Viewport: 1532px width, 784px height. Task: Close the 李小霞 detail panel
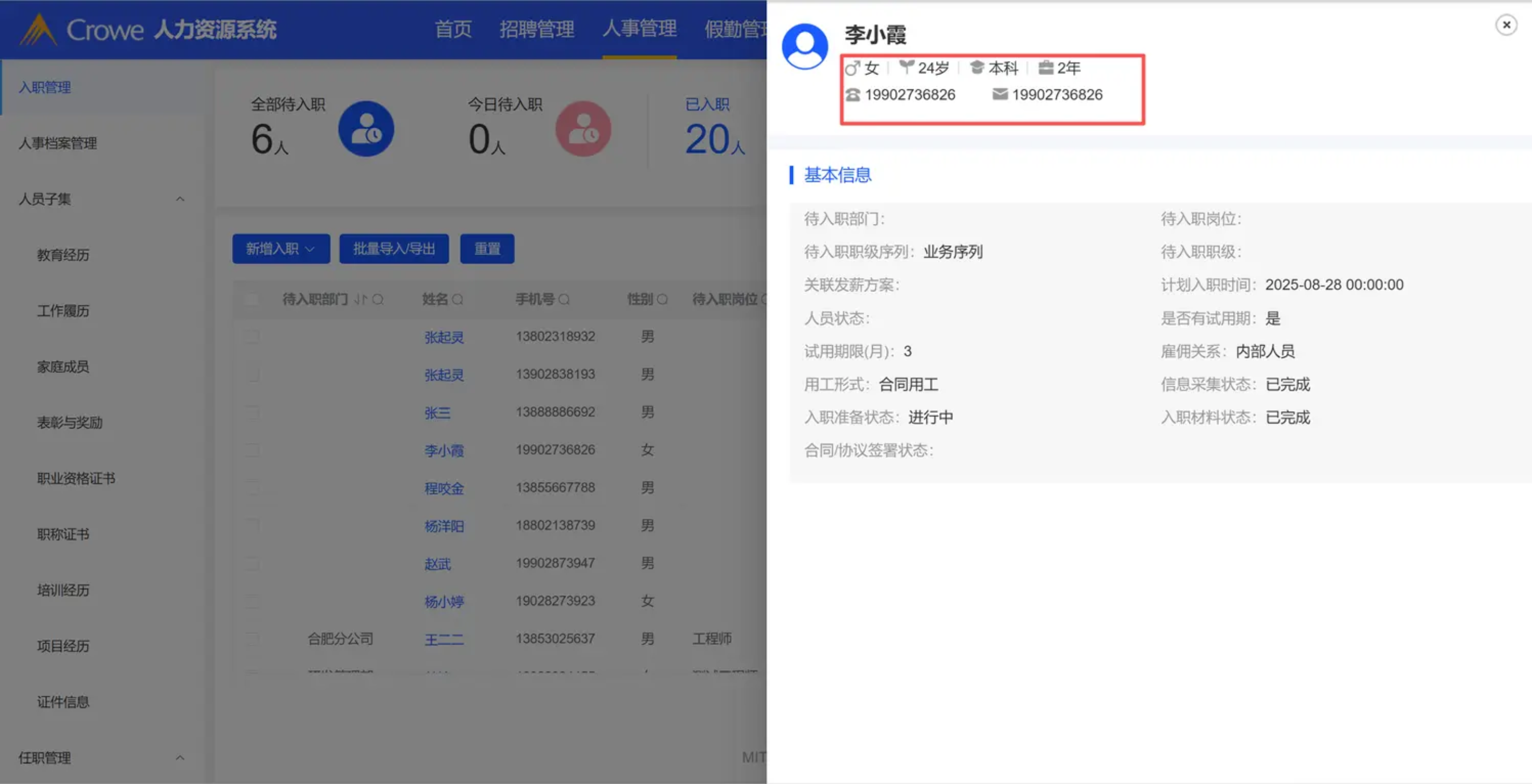tap(1506, 25)
